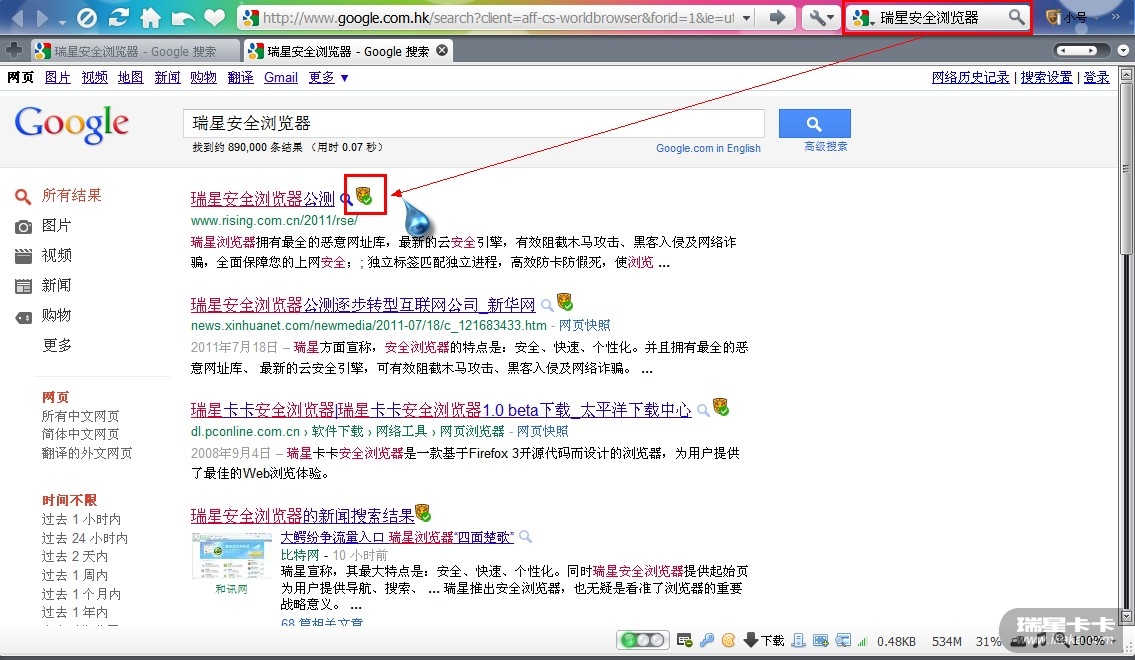Open result 瑞星安全浏览器公测

(x=263, y=199)
